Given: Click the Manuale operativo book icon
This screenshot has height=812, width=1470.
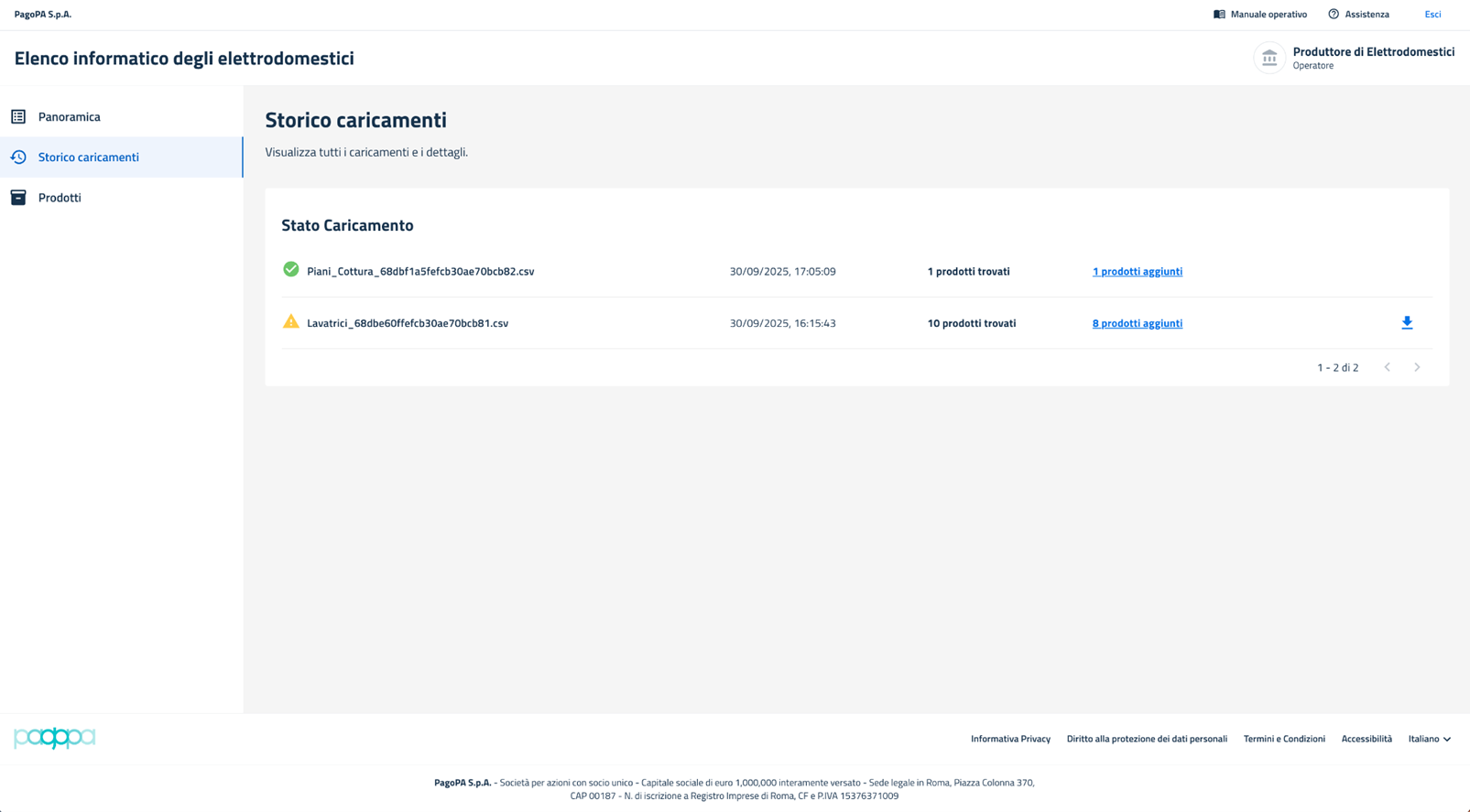Looking at the screenshot, I should [x=1219, y=15].
